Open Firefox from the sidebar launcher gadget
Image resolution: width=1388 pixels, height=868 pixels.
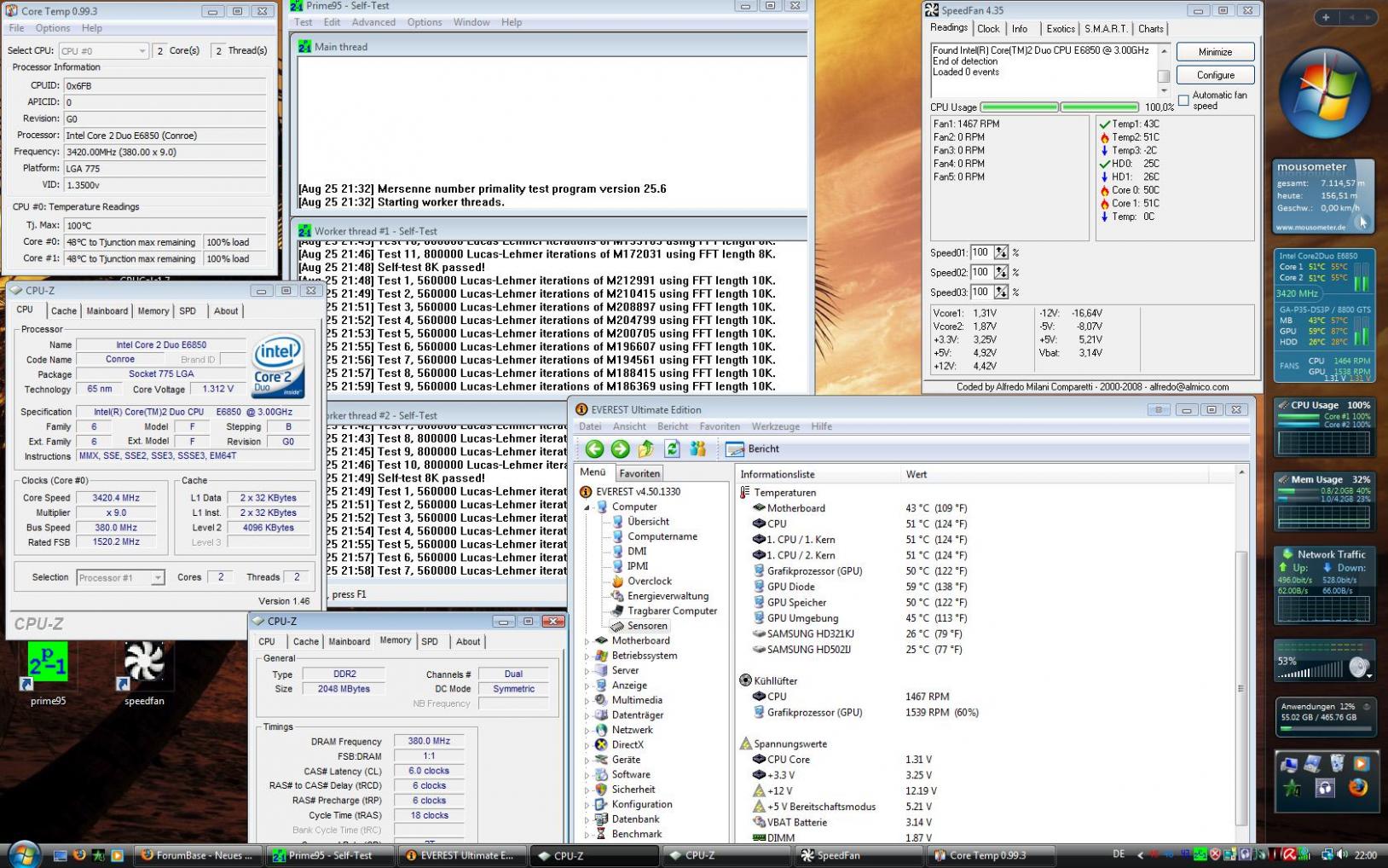pos(1357,788)
